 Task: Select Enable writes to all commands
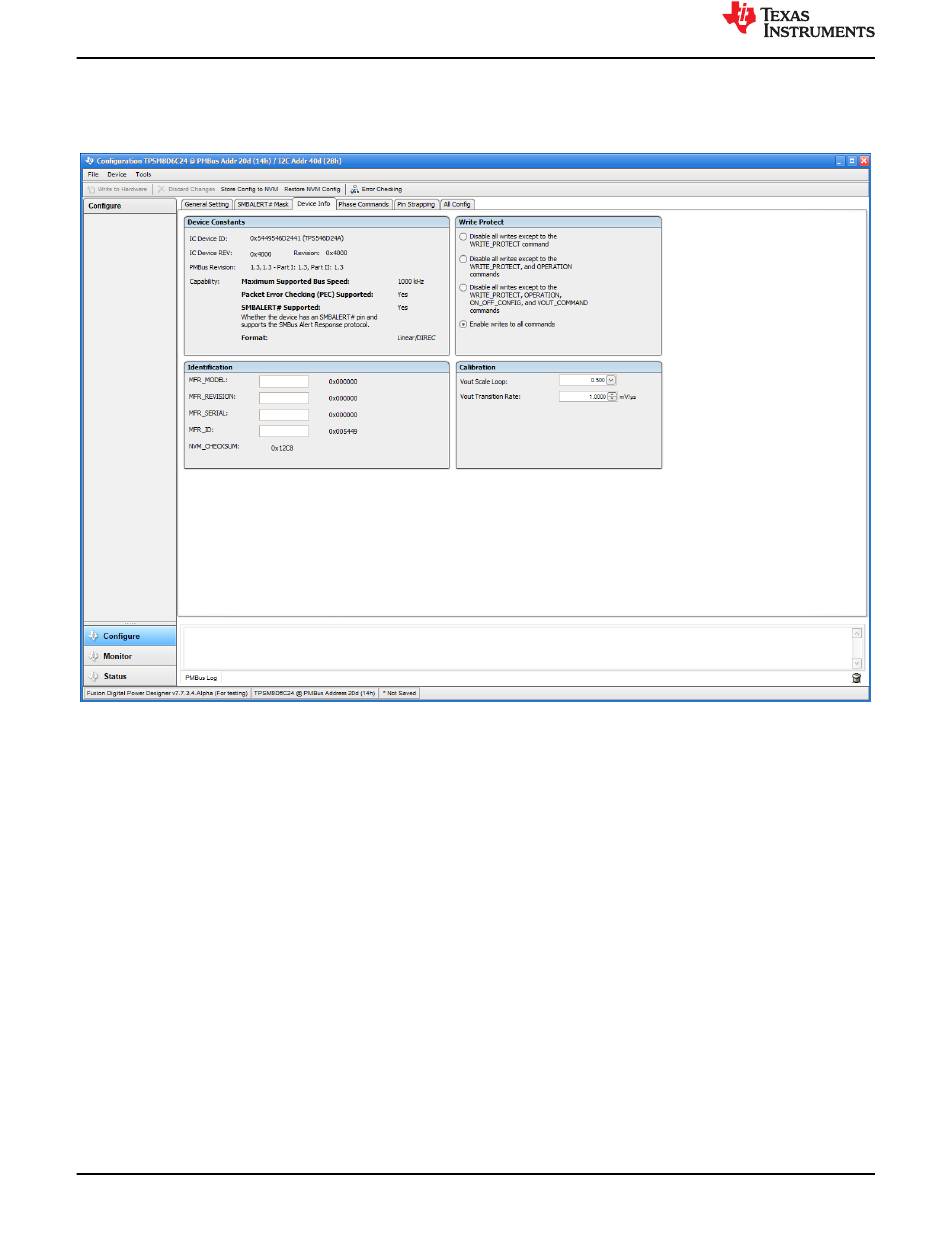[x=463, y=324]
